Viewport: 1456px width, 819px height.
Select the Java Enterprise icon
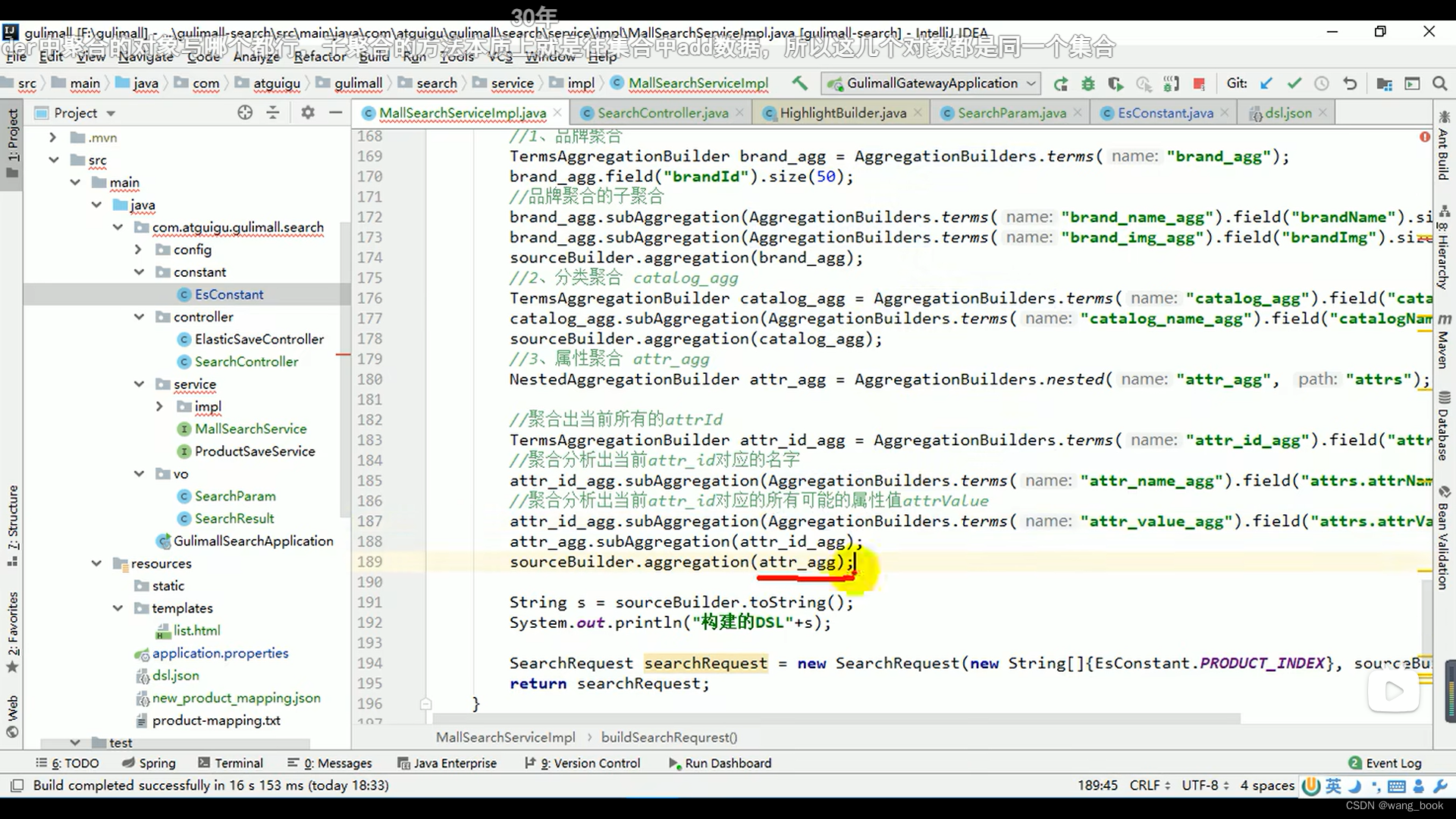(406, 763)
